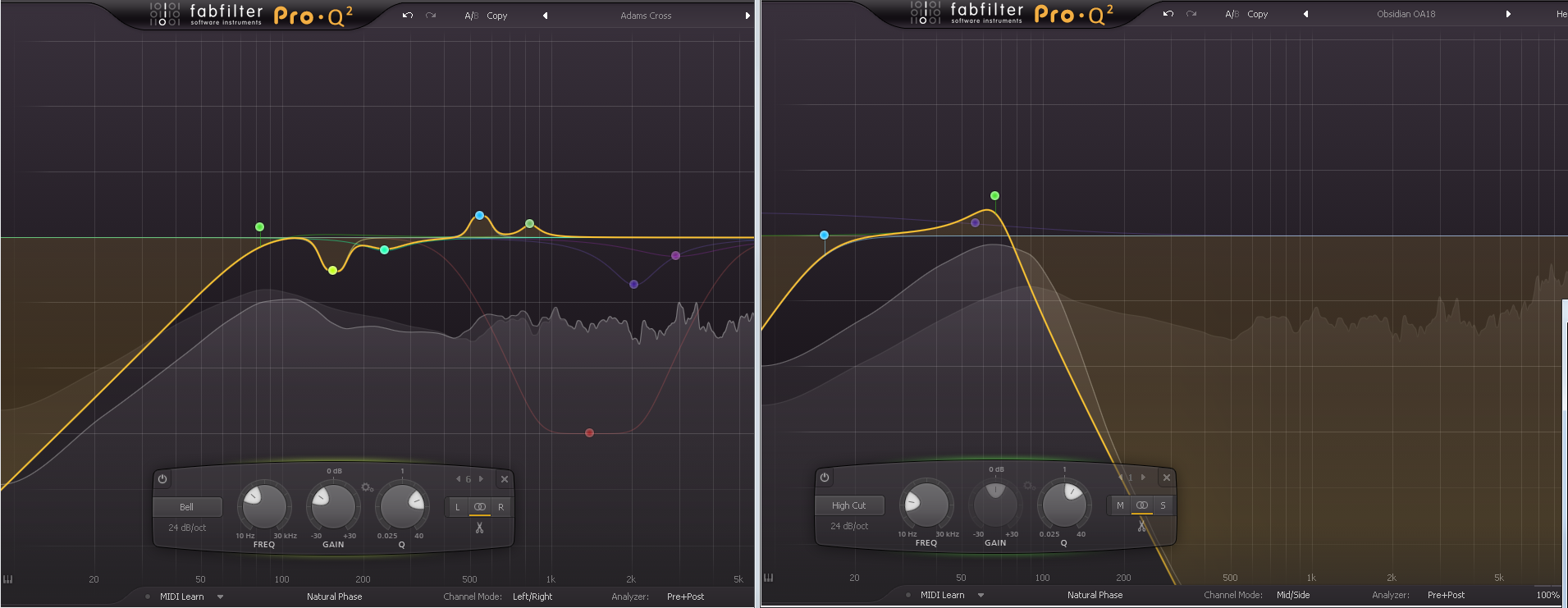Select the green EQ band dot in Obsidian OA18

994,196
